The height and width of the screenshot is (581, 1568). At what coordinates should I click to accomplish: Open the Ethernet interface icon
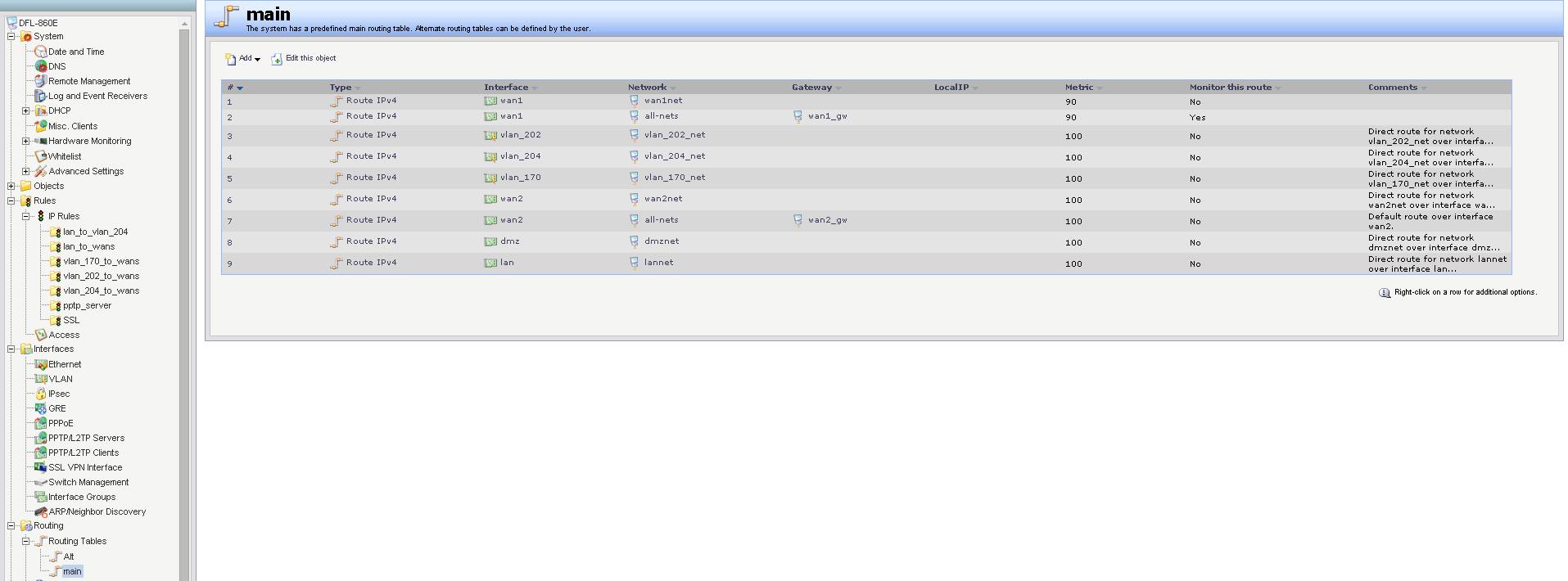coord(40,364)
